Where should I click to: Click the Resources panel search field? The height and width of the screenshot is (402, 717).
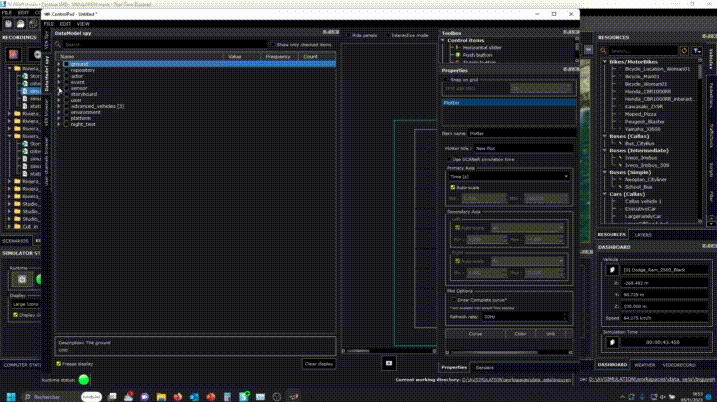tap(644, 51)
